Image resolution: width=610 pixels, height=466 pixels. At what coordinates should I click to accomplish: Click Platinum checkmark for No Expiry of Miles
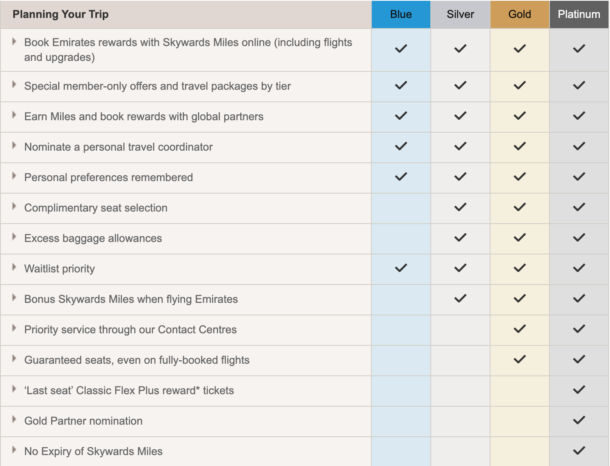pyautogui.click(x=579, y=450)
